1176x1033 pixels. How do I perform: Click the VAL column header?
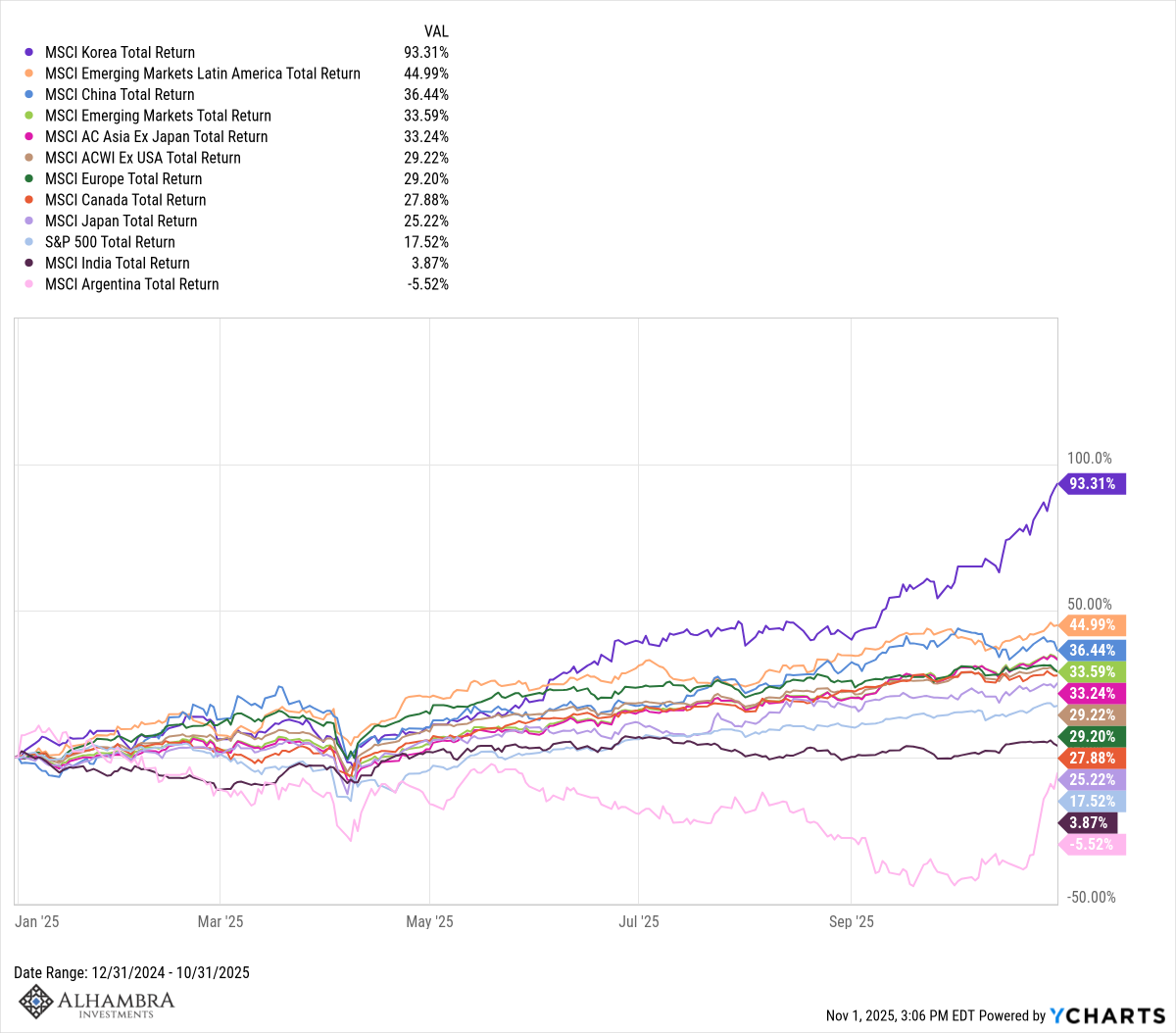tap(436, 31)
